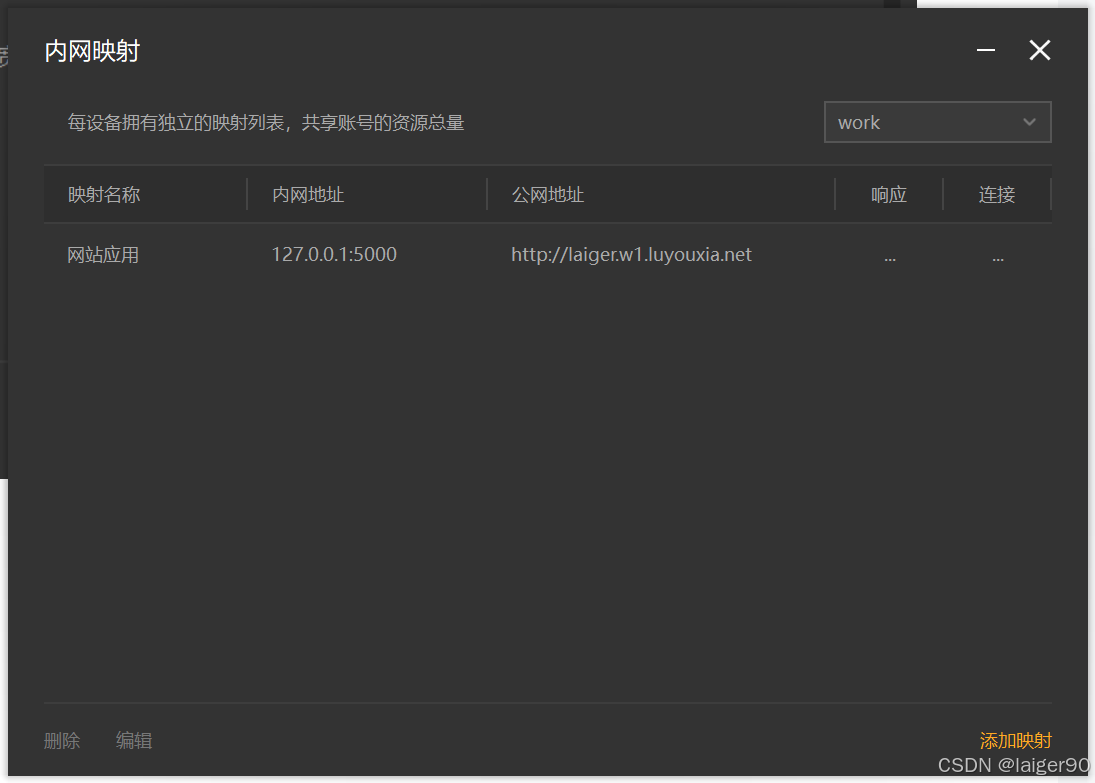Minimize the 内网映射 dialog
The height and width of the screenshot is (783, 1095).
[x=985, y=50]
